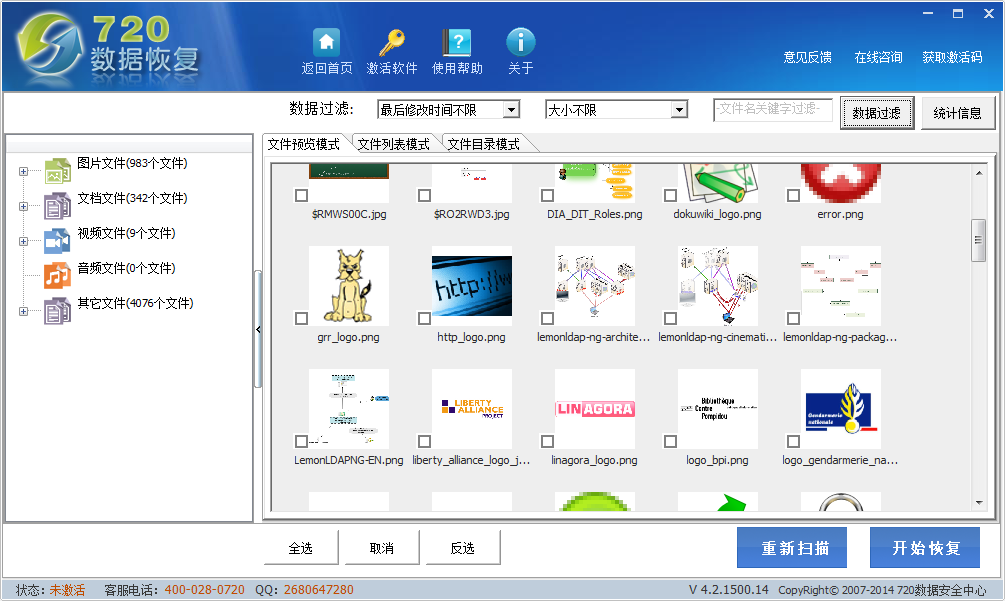Screen dimensions: 1005x601
Task: Switch to 文件预览模式 tab
Action: [x=303, y=144]
